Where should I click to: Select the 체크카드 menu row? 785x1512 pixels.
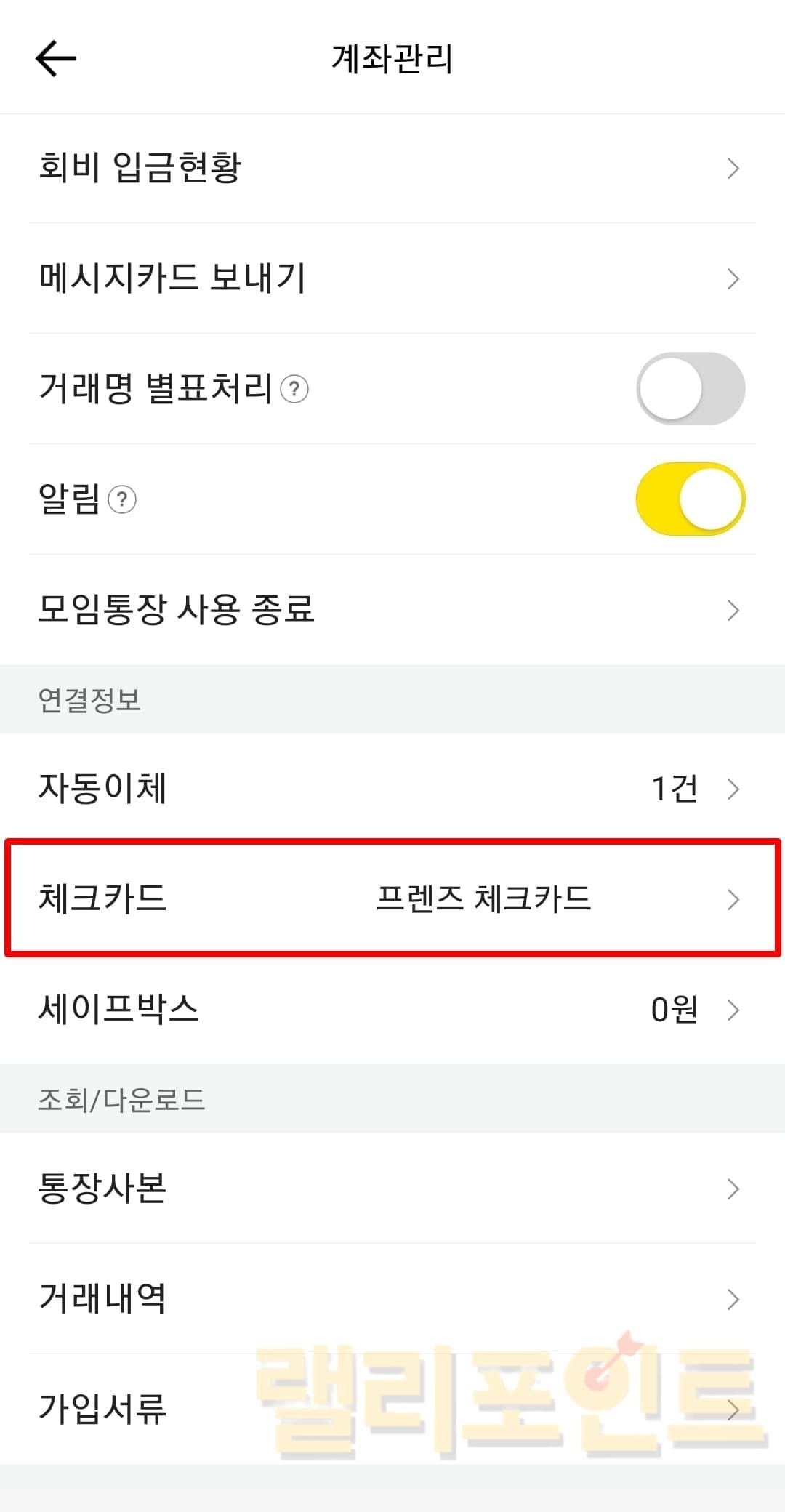pos(103,898)
